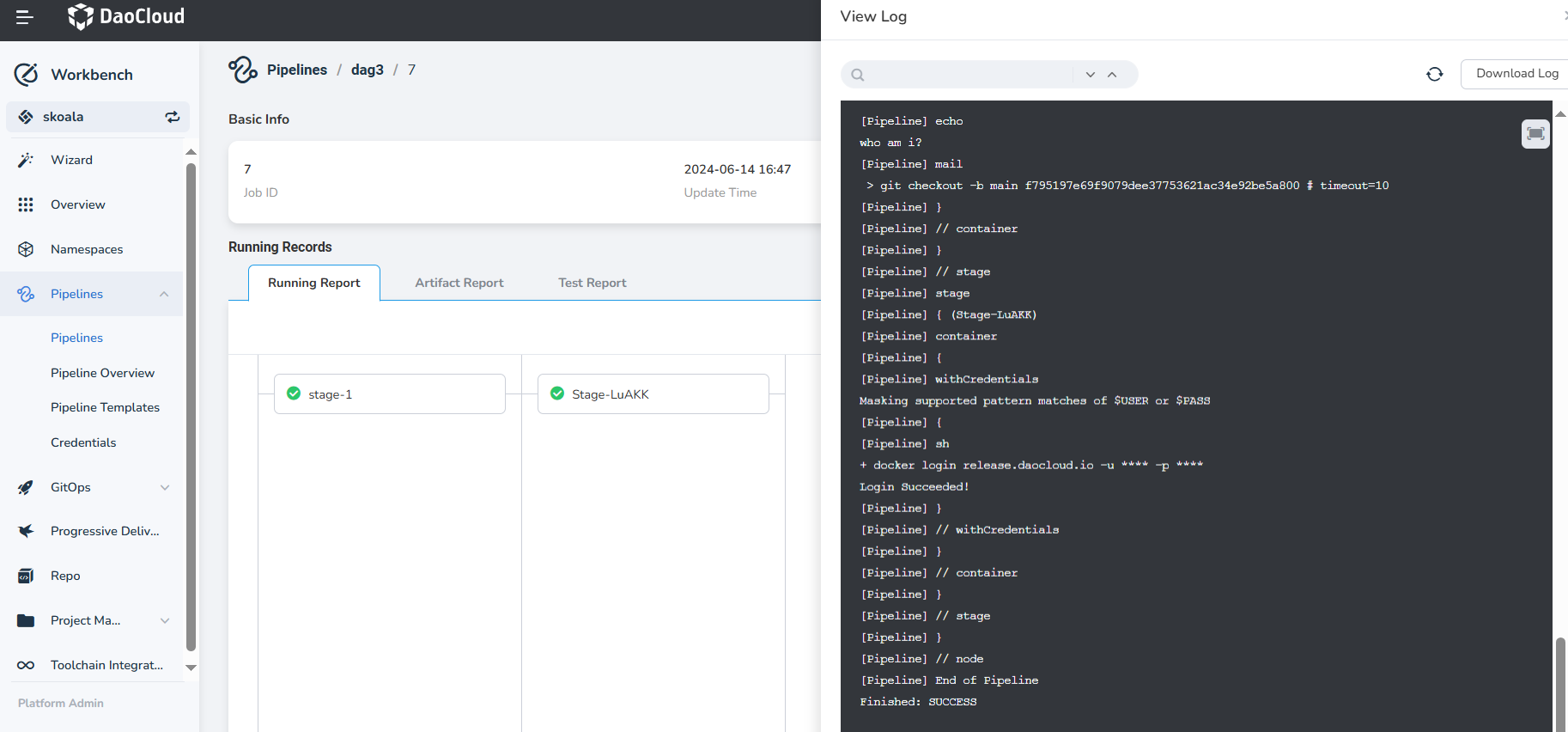
Task: Expand the GitOps sidebar section
Action: coord(165,487)
